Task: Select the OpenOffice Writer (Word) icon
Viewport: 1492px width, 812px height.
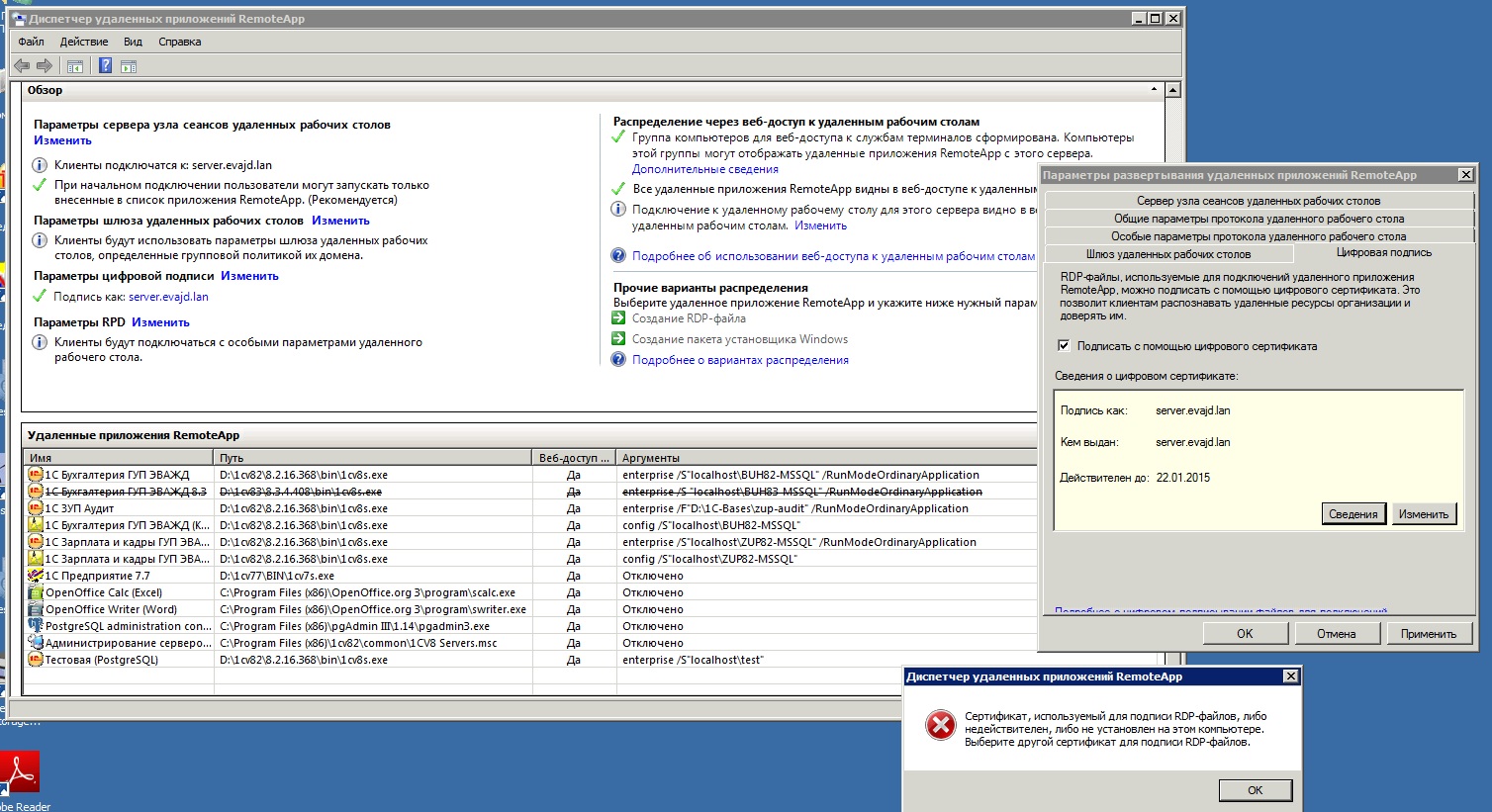Action: 36,609
